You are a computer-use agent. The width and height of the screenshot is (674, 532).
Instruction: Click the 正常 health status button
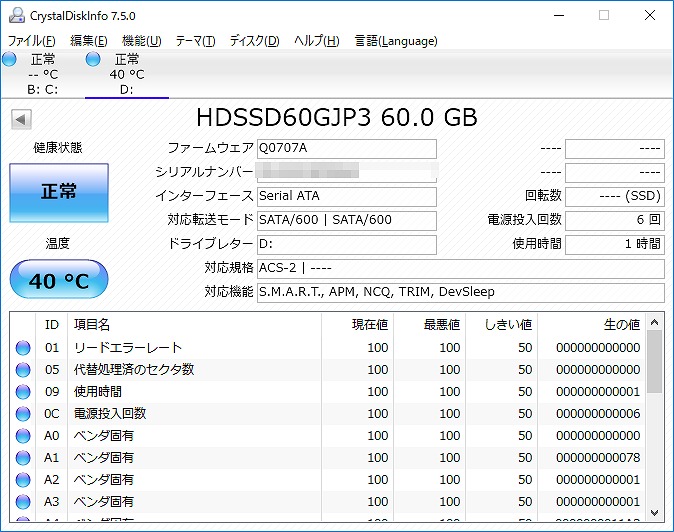tap(59, 192)
